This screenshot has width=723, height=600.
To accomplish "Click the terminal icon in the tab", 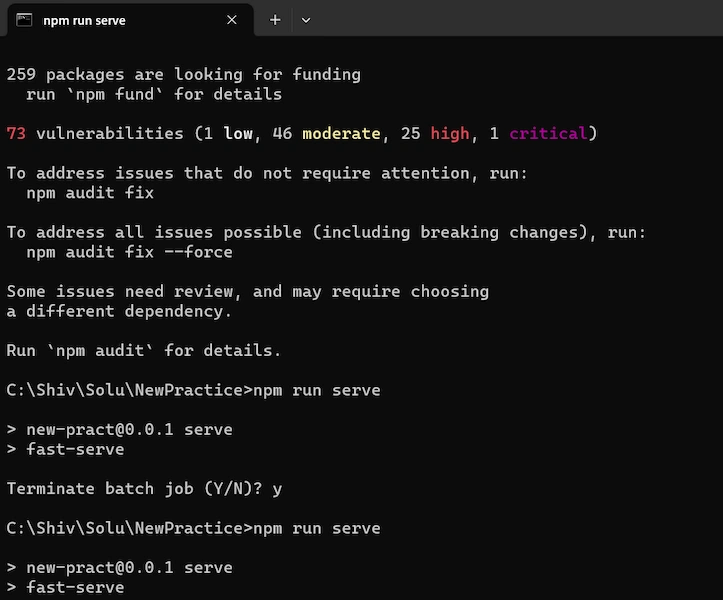I will [x=24, y=20].
